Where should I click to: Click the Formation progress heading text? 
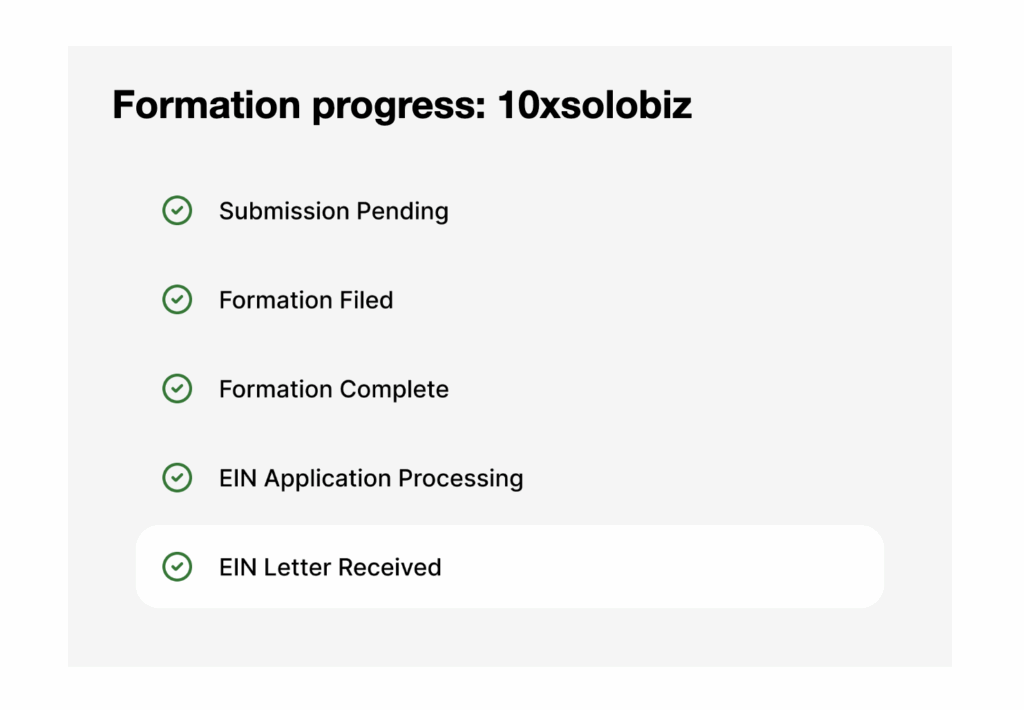tap(300, 105)
